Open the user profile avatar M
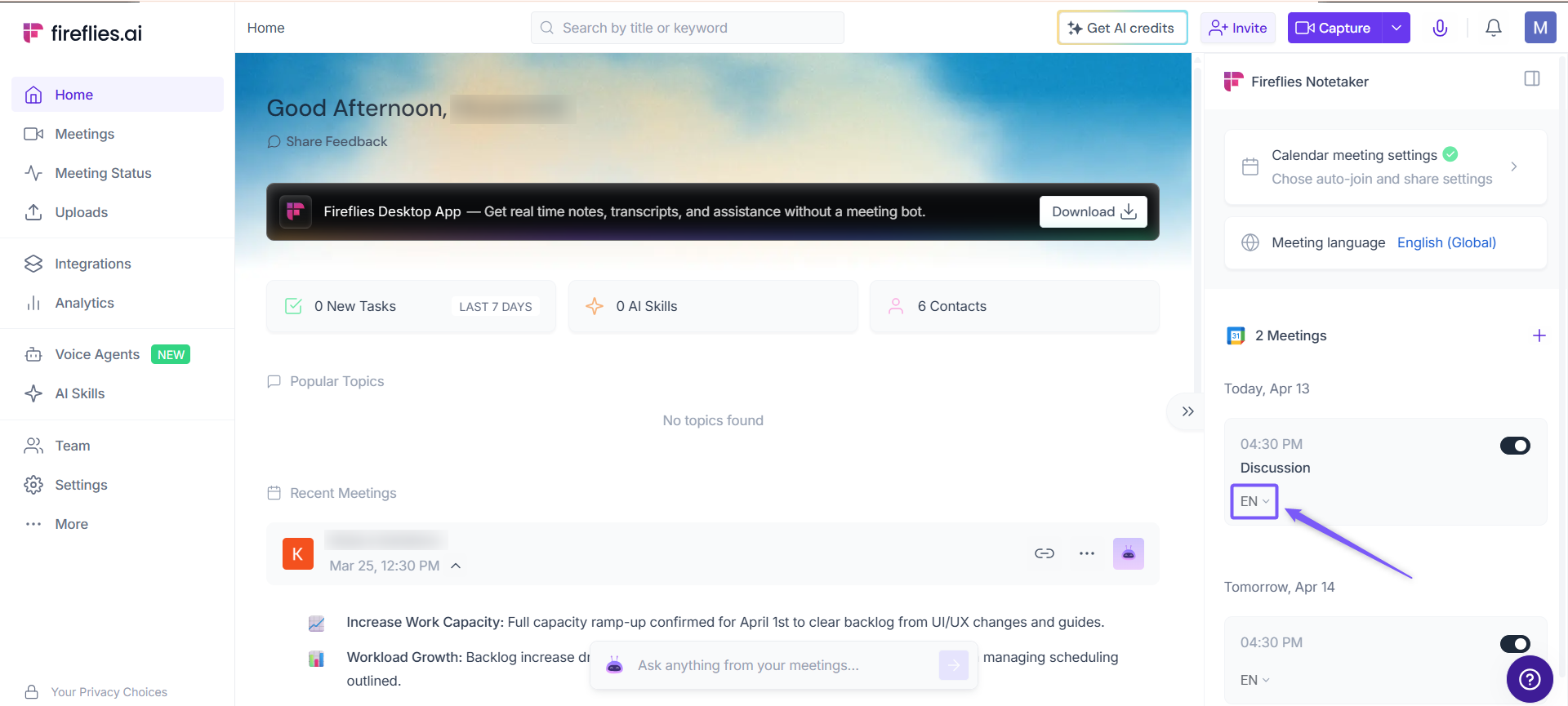The width and height of the screenshot is (1568, 706). pyautogui.click(x=1540, y=28)
